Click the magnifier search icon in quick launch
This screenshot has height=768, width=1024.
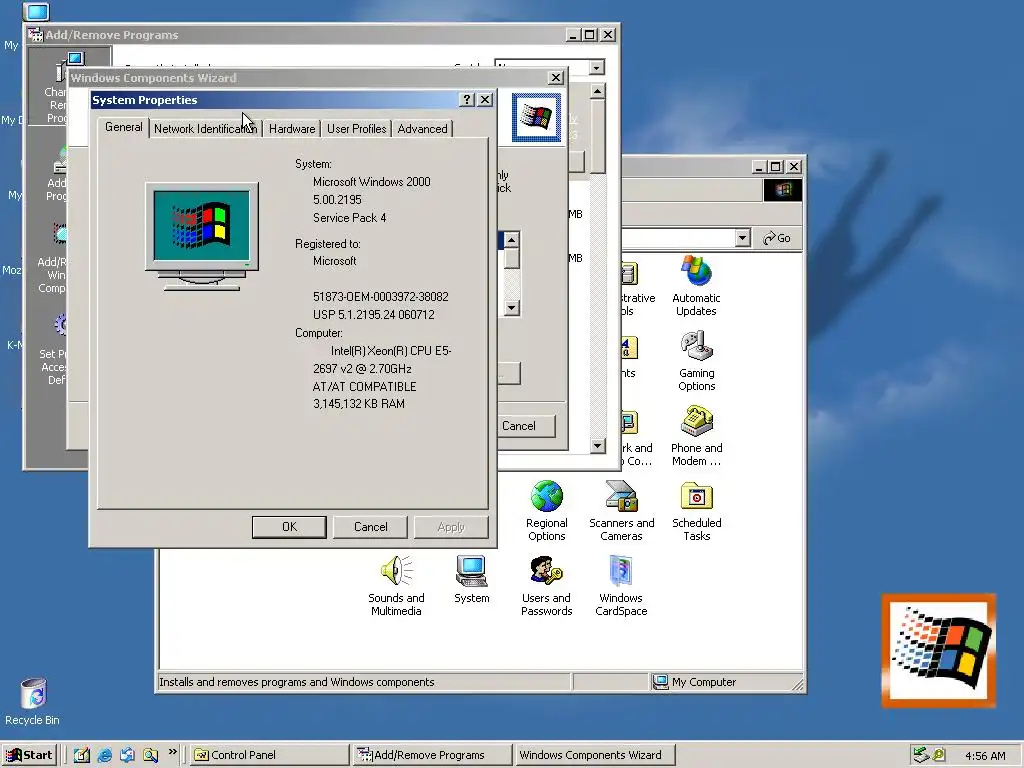click(150, 755)
